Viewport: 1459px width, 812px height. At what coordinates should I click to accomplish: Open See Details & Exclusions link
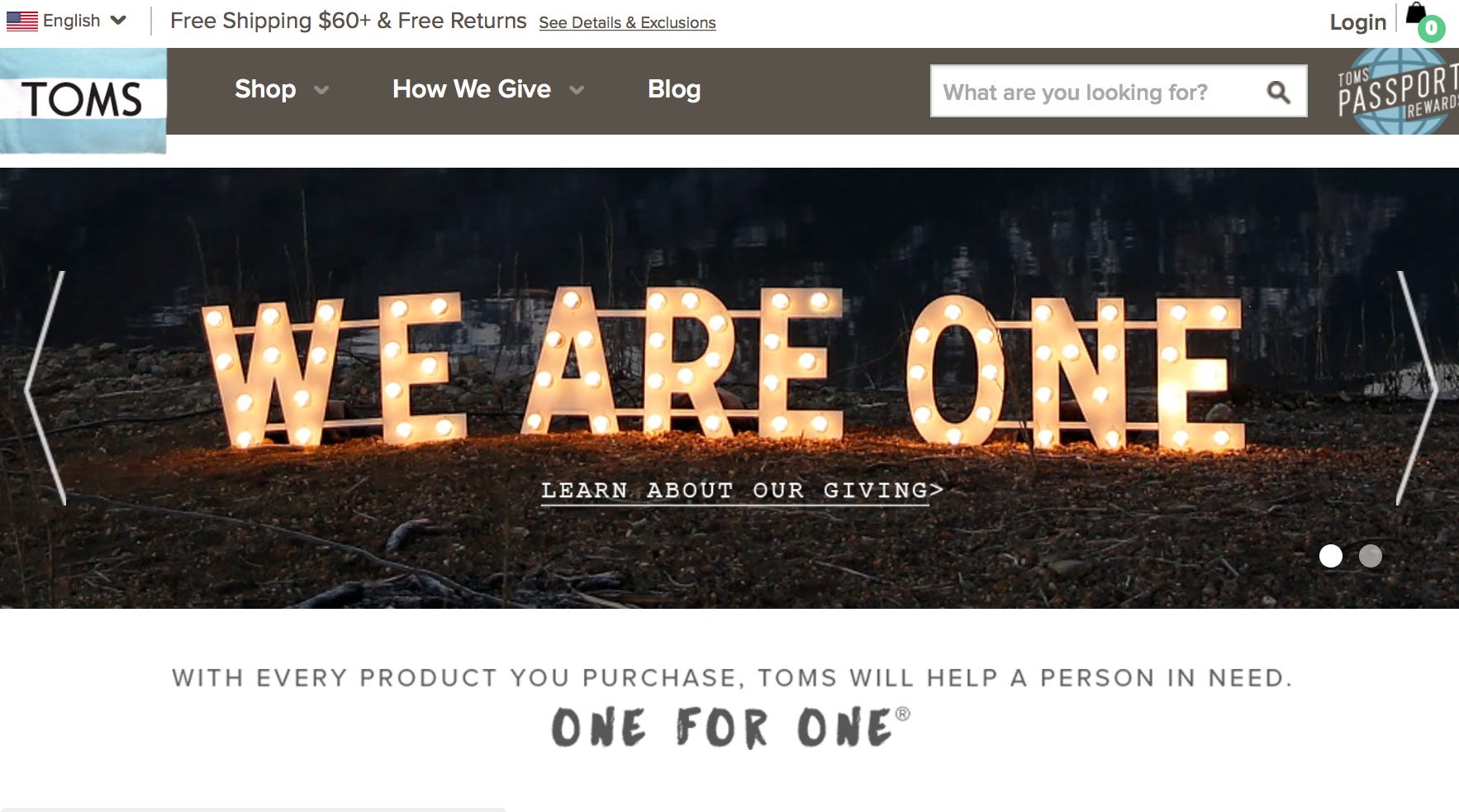click(627, 23)
